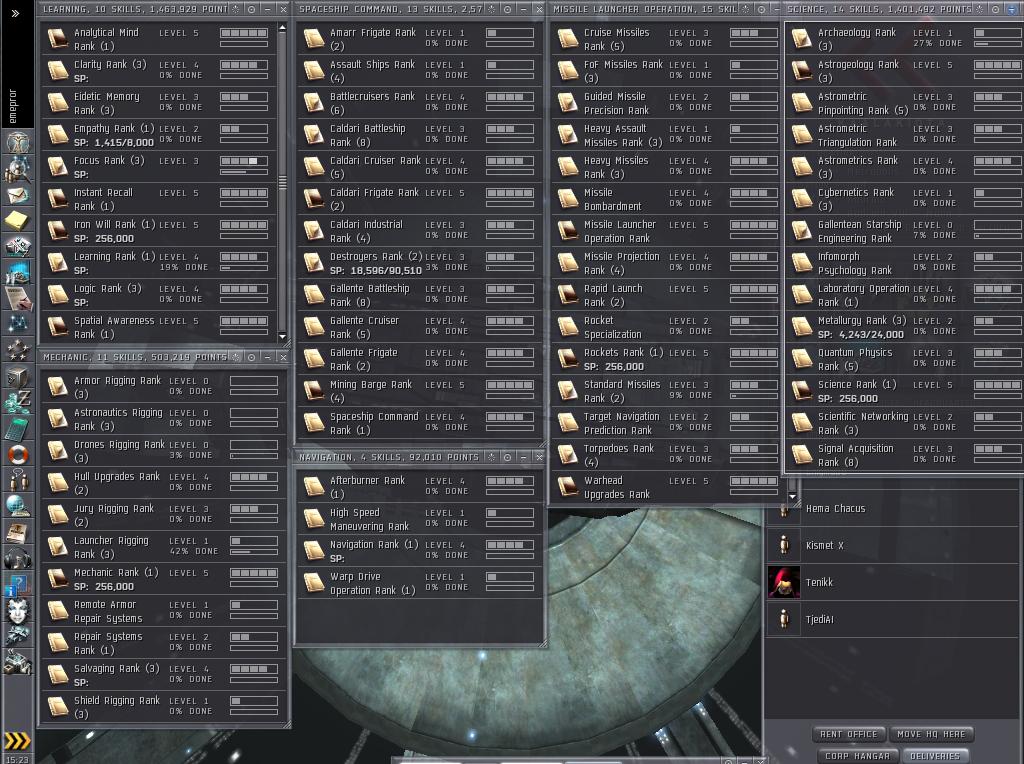Click the Navigation window title bar
This screenshot has width=1024, height=764.
(389, 457)
